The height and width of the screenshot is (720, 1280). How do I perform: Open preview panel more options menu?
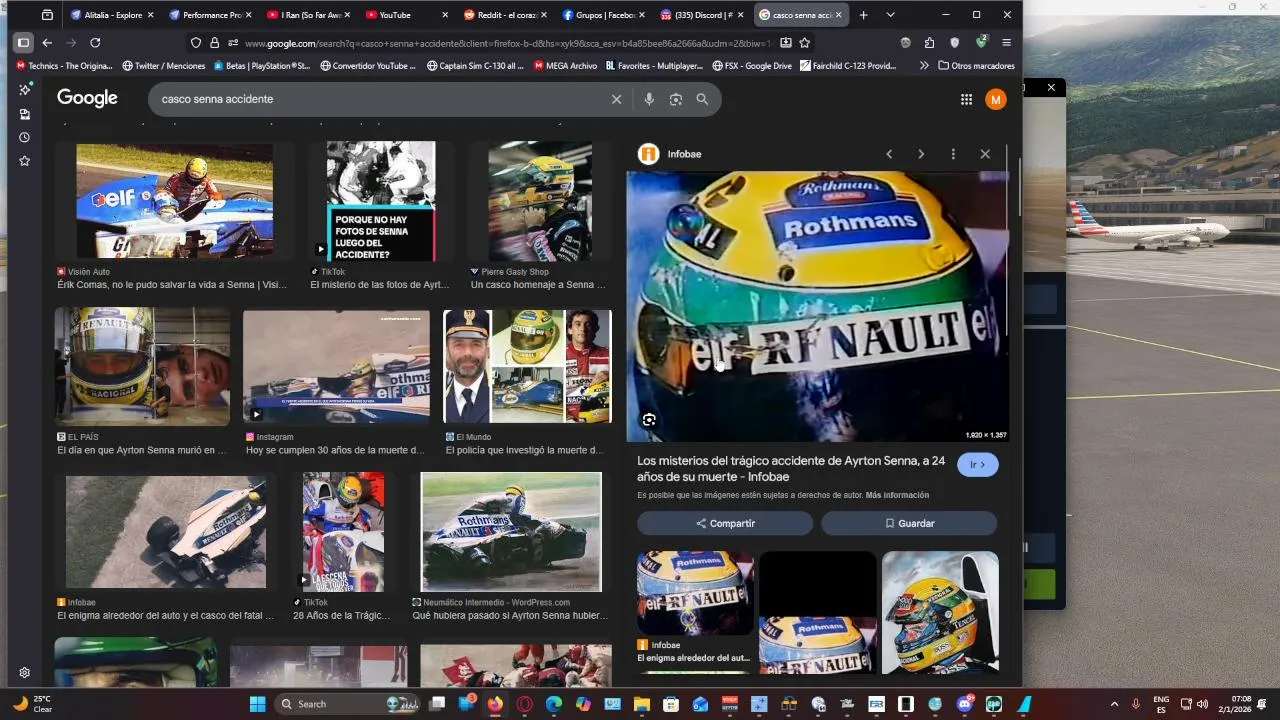pos(953,154)
